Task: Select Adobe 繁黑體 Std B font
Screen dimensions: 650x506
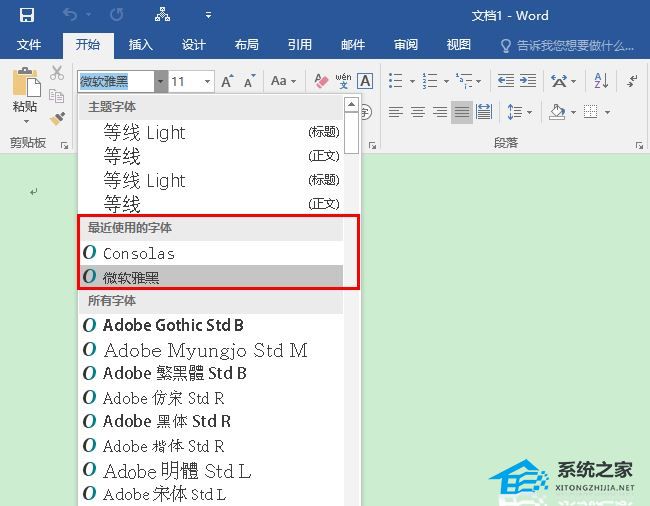Action: pos(211,373)
